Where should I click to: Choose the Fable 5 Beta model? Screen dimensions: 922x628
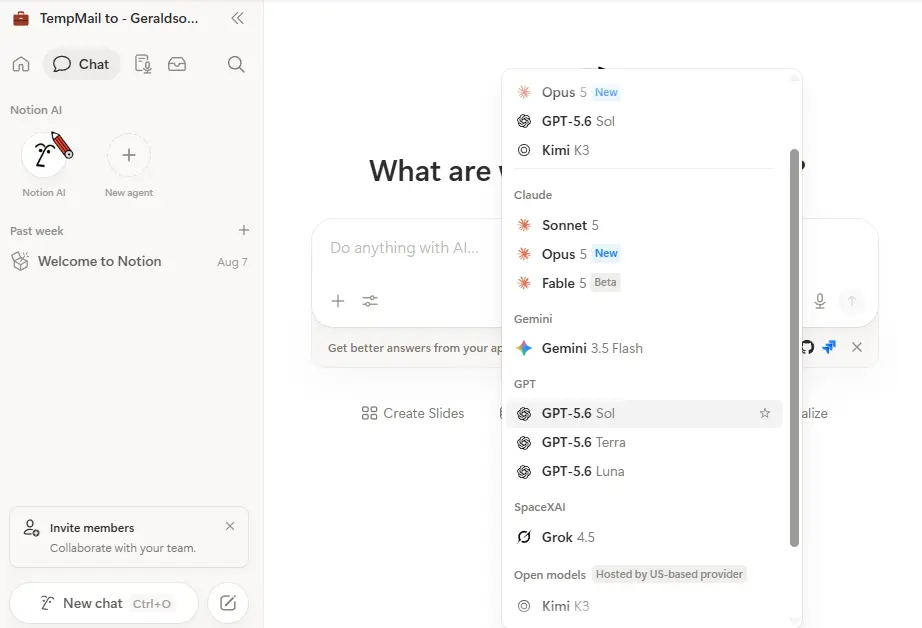tap(644, 283)
